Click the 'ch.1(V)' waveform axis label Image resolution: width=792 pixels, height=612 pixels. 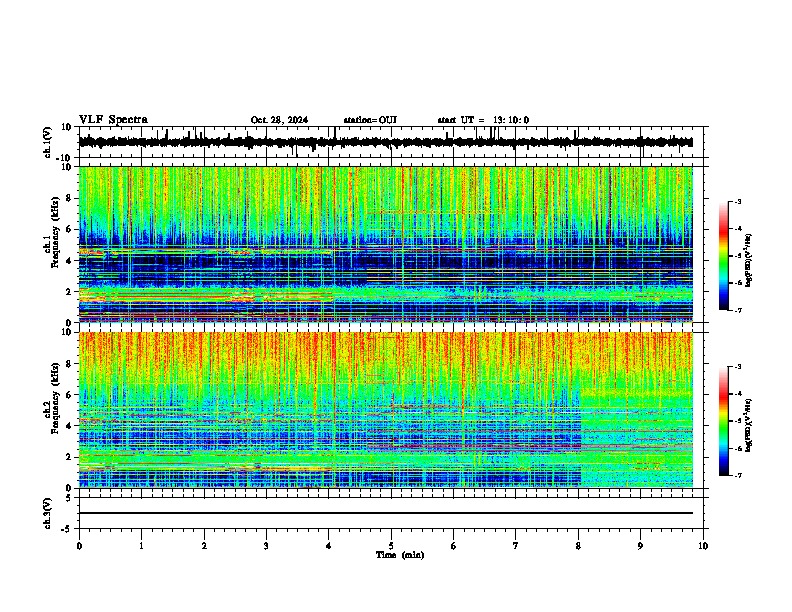[x=48, y=142]
